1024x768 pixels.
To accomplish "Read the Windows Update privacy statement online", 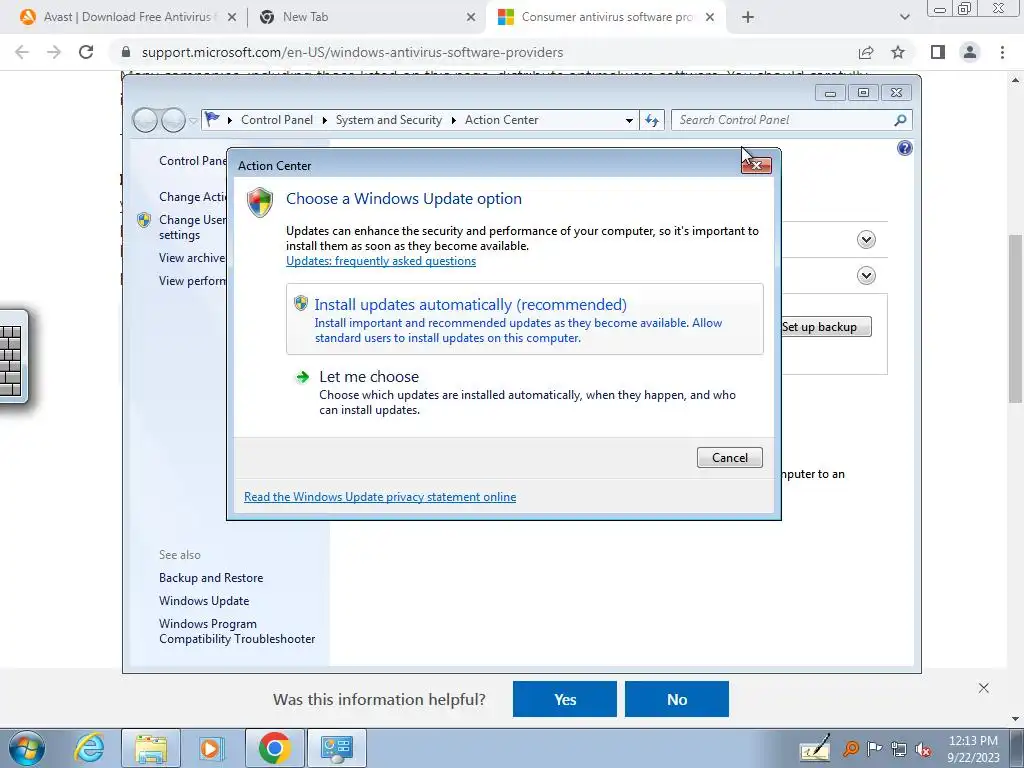I will click(380, 497).
